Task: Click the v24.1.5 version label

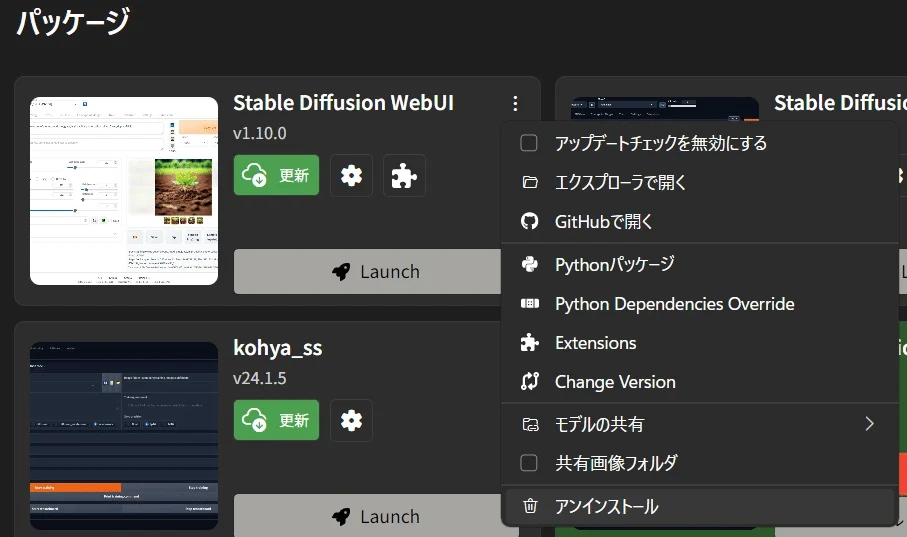Action: [260, 378]
